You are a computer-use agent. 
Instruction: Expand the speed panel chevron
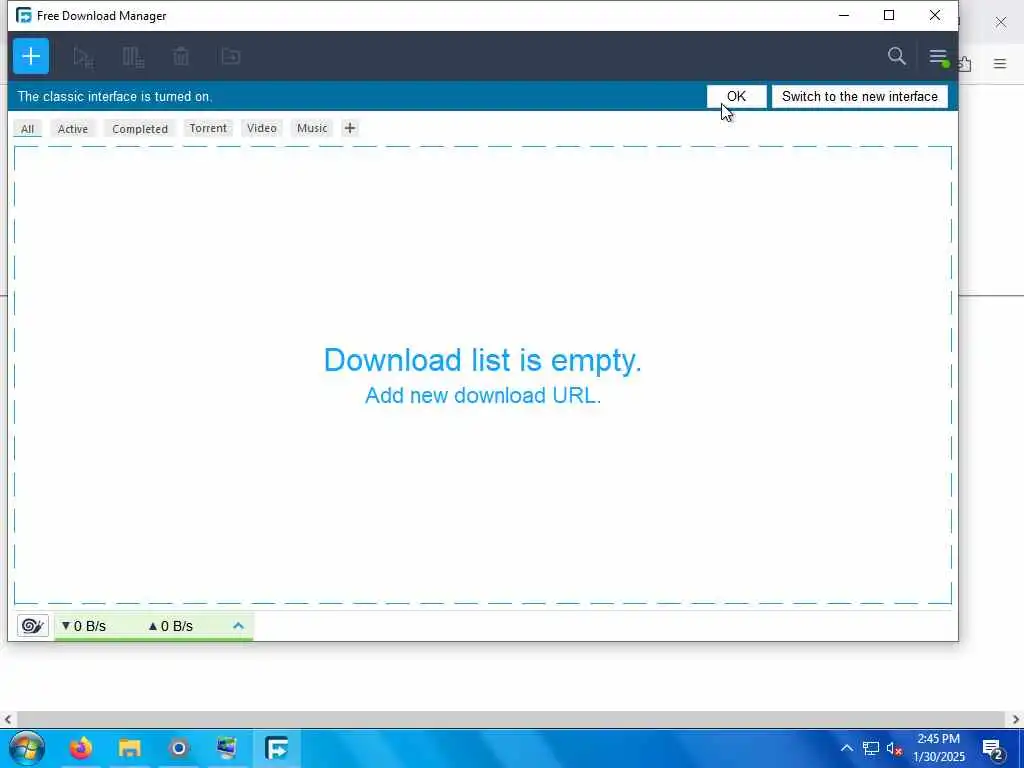click(x=238, y=626)
